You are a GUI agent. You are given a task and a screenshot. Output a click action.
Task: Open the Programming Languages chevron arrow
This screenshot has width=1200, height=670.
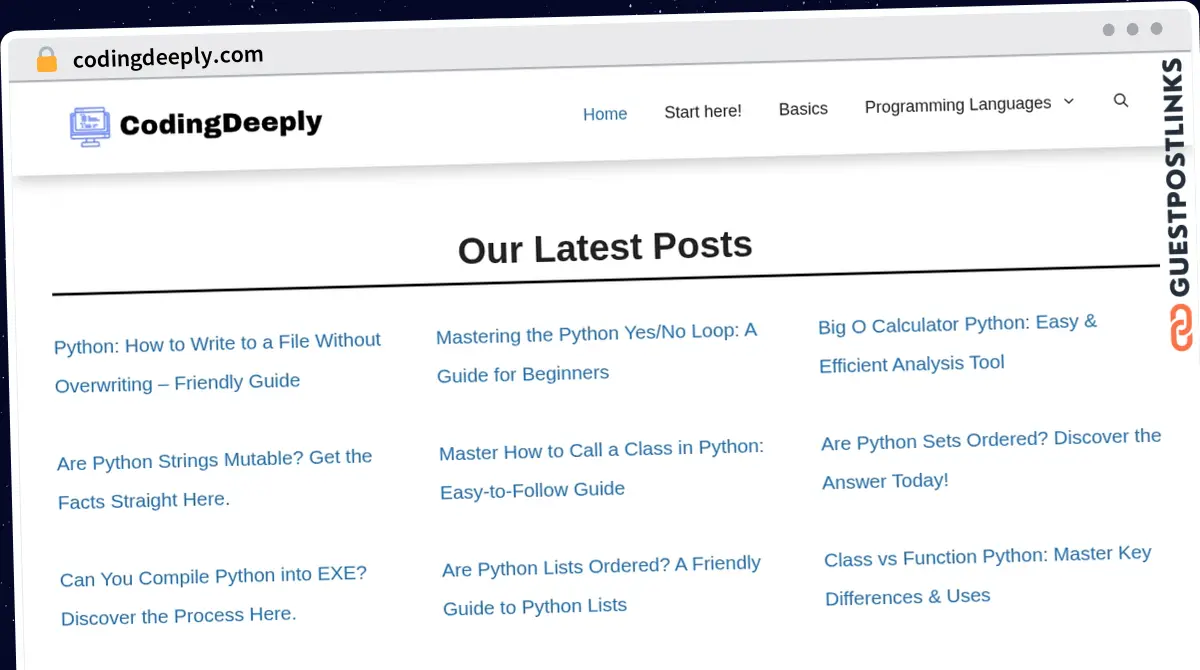coord(1068,102)
